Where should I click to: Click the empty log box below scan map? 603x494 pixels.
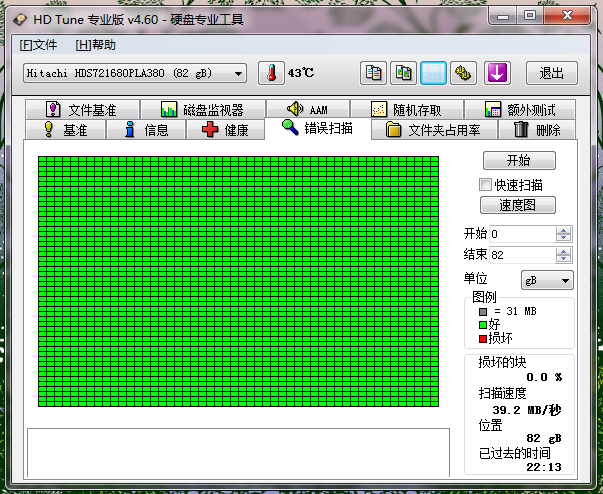[x=238, y=452]
